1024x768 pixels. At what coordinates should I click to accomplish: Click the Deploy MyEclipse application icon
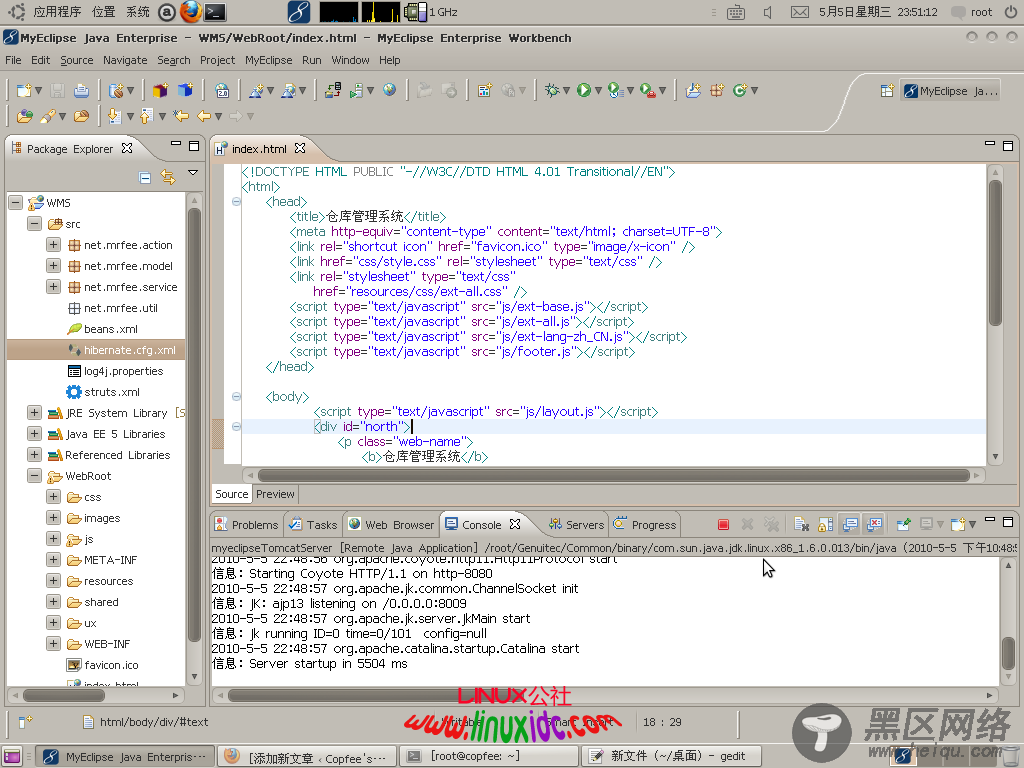click(x=332, y=90)
